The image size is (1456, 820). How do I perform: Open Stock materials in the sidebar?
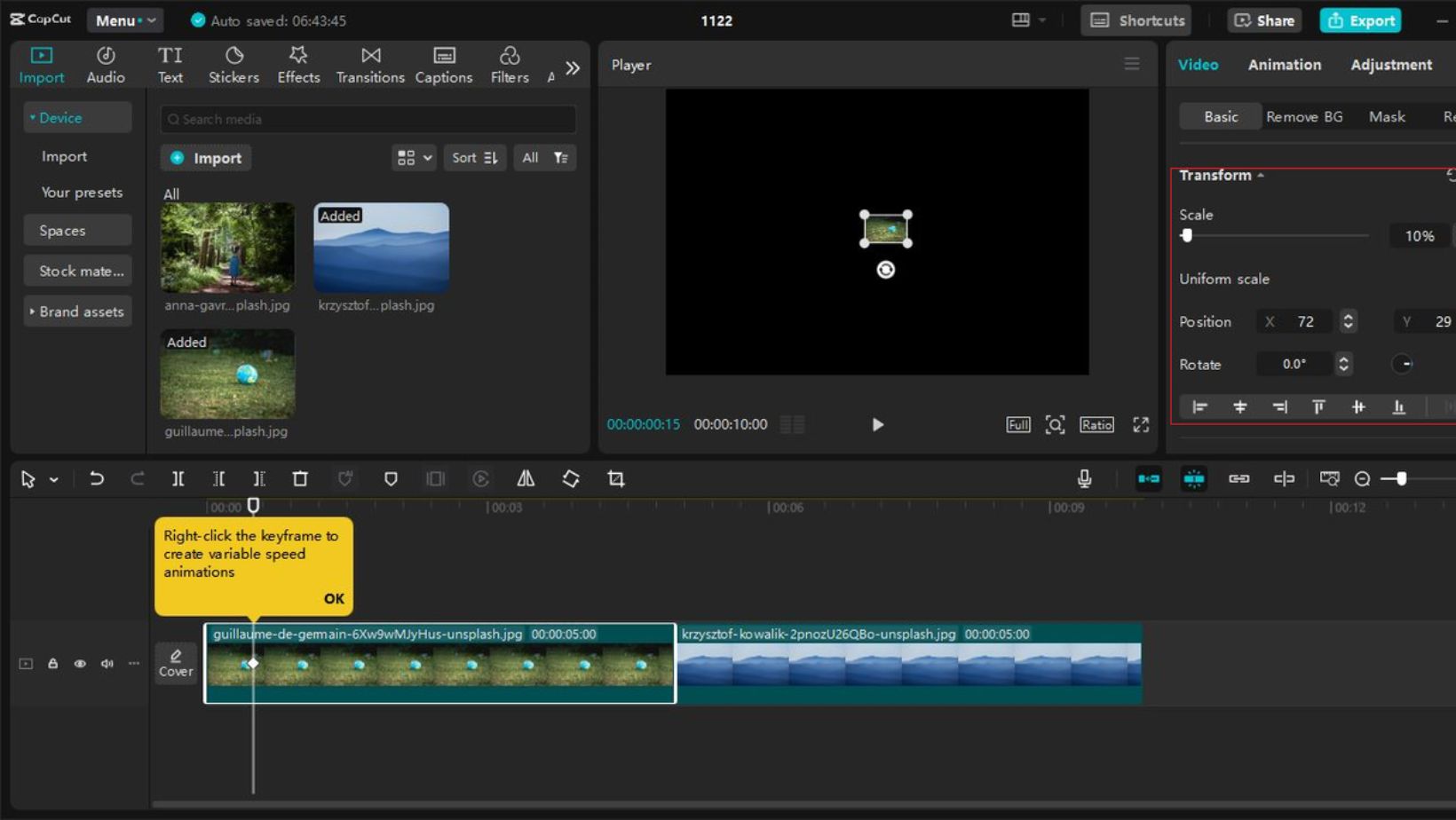pos(77,271)
